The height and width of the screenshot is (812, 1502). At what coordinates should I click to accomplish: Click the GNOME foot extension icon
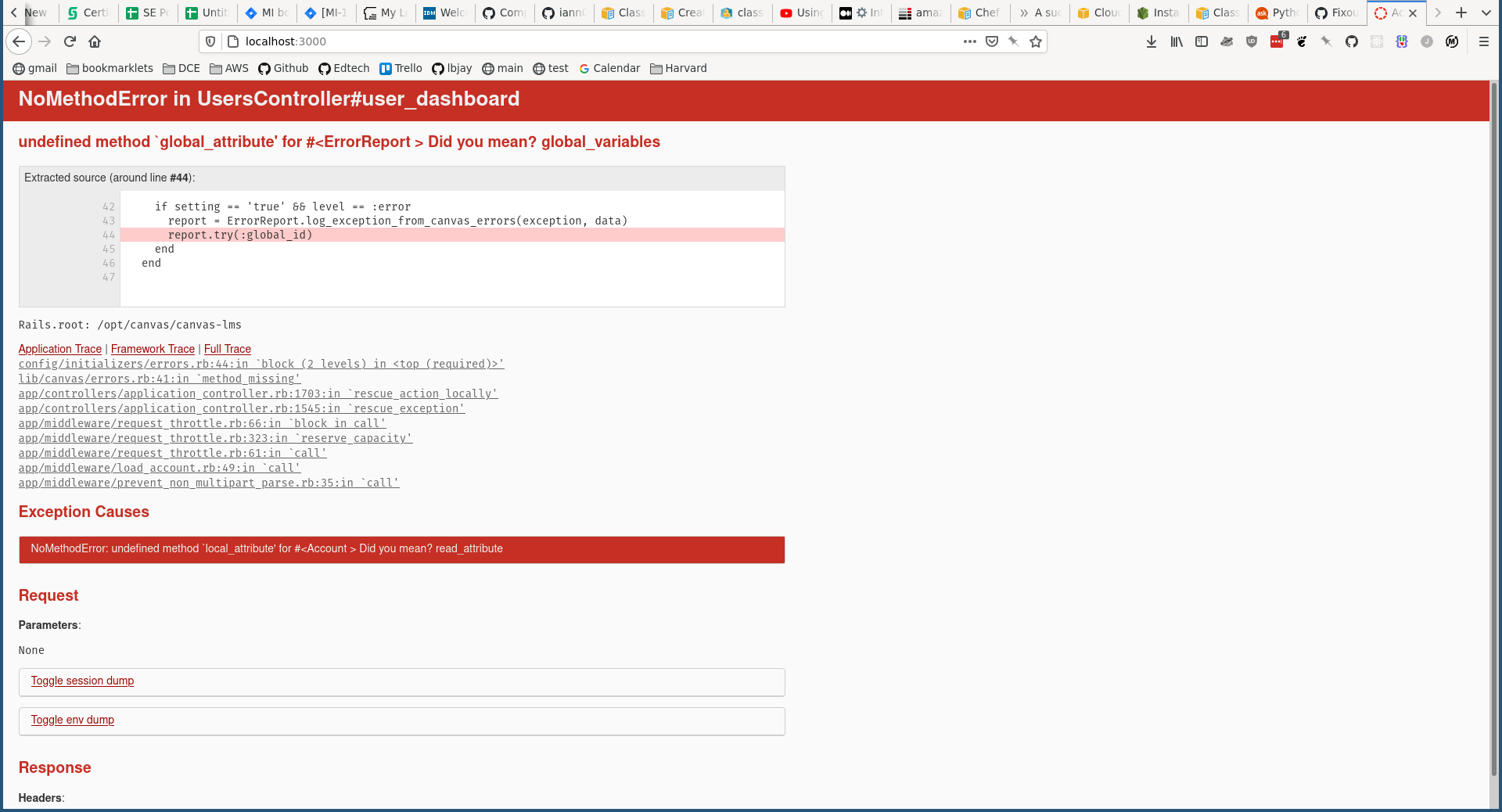click(x=1302, y=41)
